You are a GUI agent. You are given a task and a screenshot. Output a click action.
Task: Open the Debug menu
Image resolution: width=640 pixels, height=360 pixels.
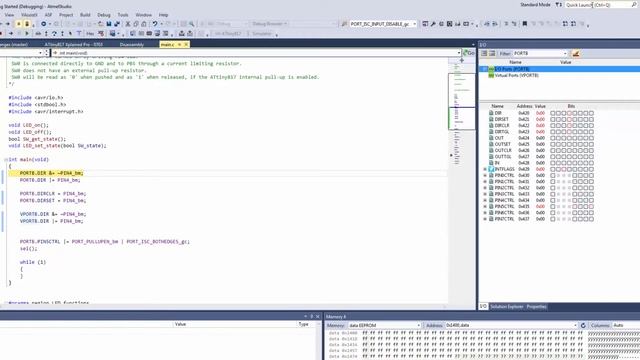pyautogui.click(x=104, y=15)
